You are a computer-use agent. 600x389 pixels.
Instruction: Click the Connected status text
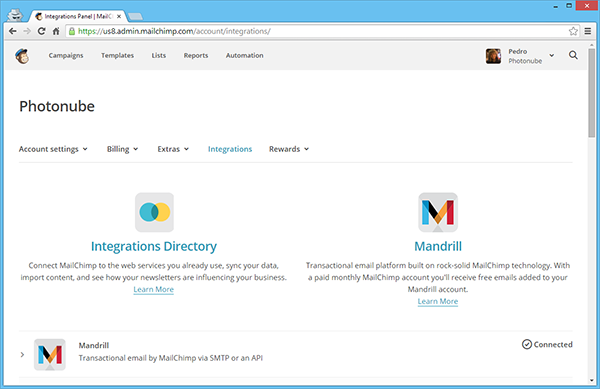[x=553, y=344]
